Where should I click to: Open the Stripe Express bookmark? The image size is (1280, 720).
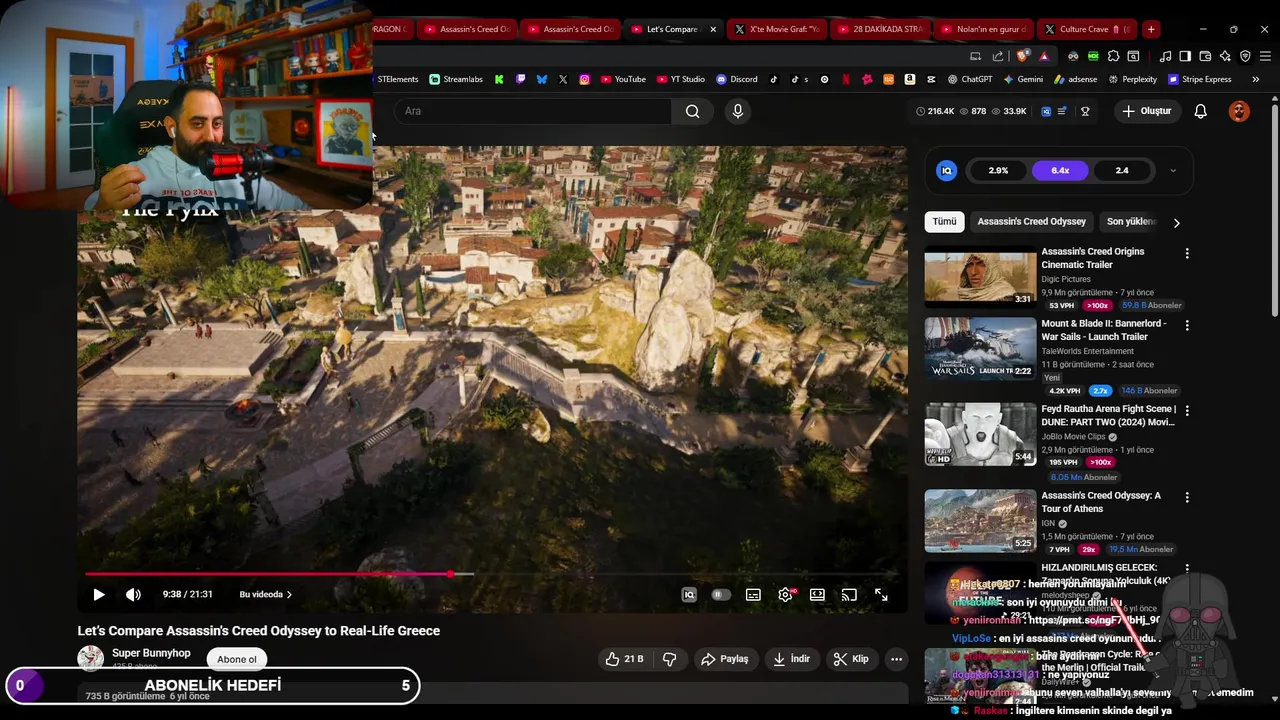pyautogui.click(x=1199, y=79)
